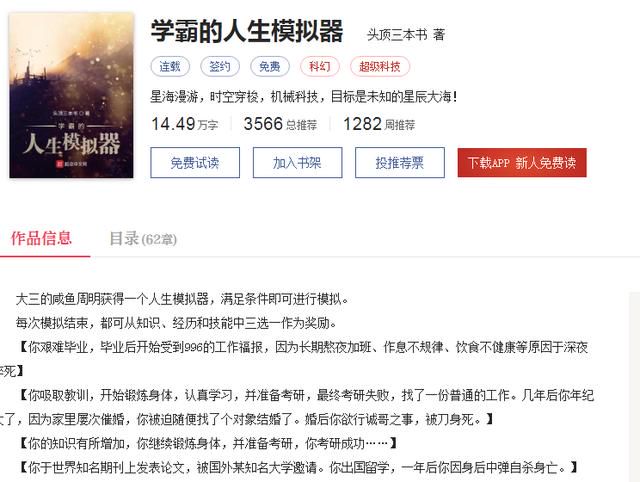
Task: Add book with 加入书架 button
Action: tap(297, 163)
